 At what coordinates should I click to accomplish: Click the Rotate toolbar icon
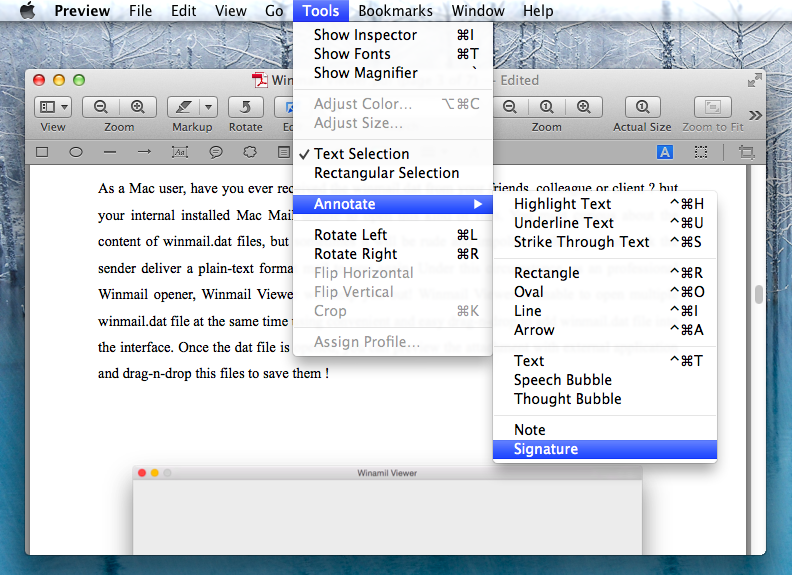coord(245,107)
